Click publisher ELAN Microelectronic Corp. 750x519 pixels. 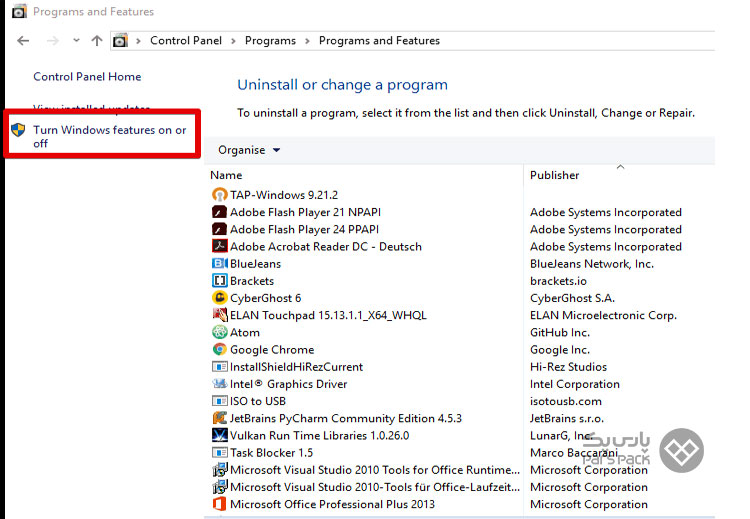point(603,316)
